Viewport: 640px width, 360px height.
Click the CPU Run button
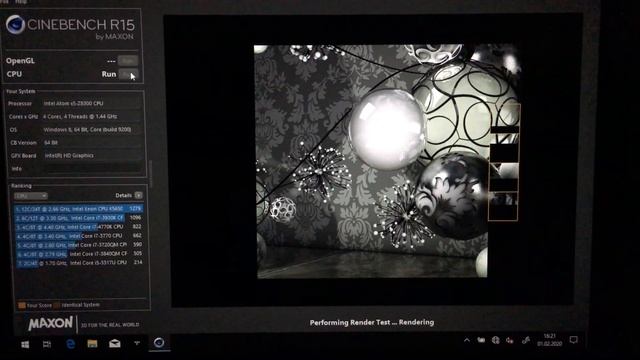click(x=129, y=74)
